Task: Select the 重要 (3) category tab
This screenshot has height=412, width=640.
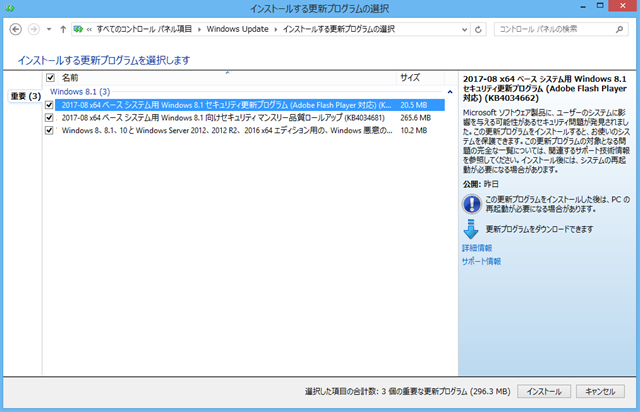Action: point(25,96)
